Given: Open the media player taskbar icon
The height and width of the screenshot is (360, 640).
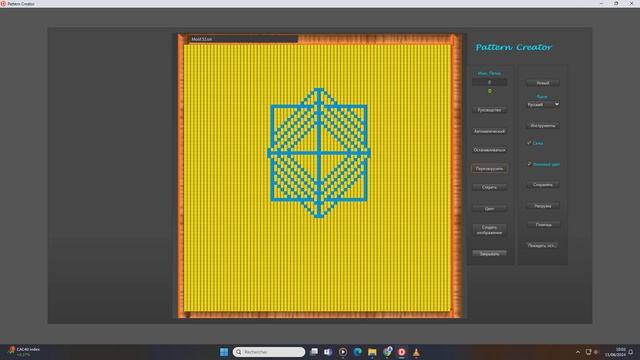Looking at the screenshot, I should pos(343,352).
